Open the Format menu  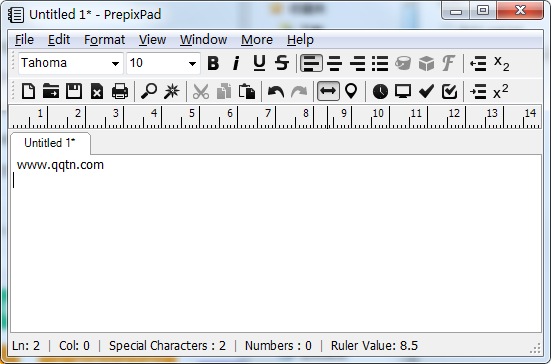(104, 40)
